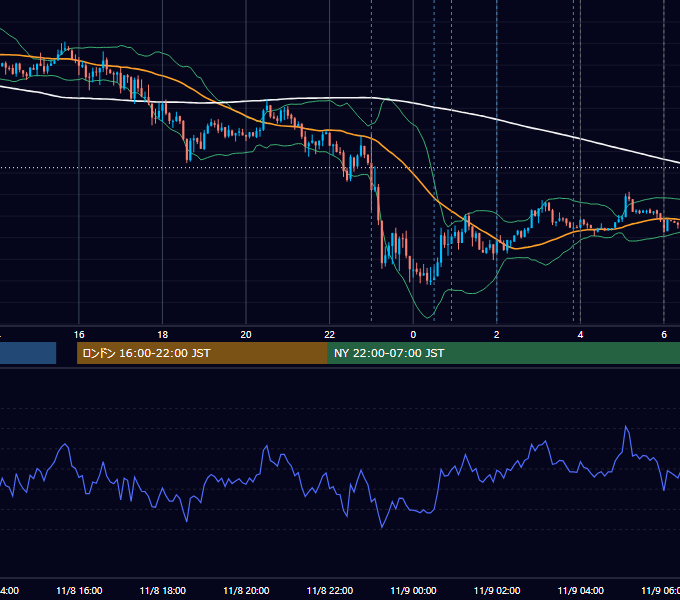680x600 pixels.
Task: Click the 11/8 16:00 date label
Action: coord(79,590)
